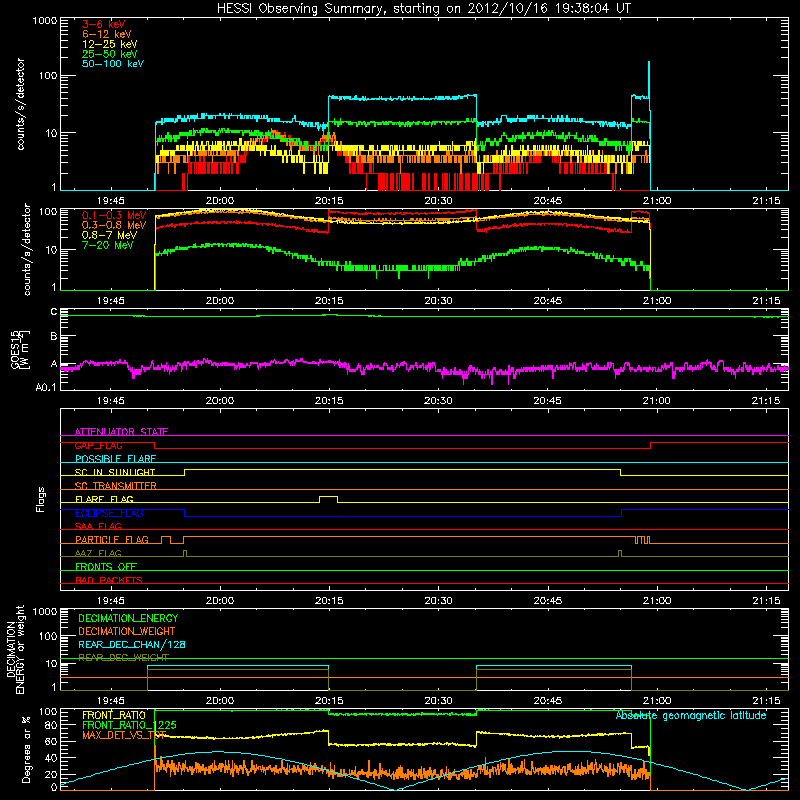
Task: Click the 0.3-0.8 MeV legend label
Action: coord(114,225)
